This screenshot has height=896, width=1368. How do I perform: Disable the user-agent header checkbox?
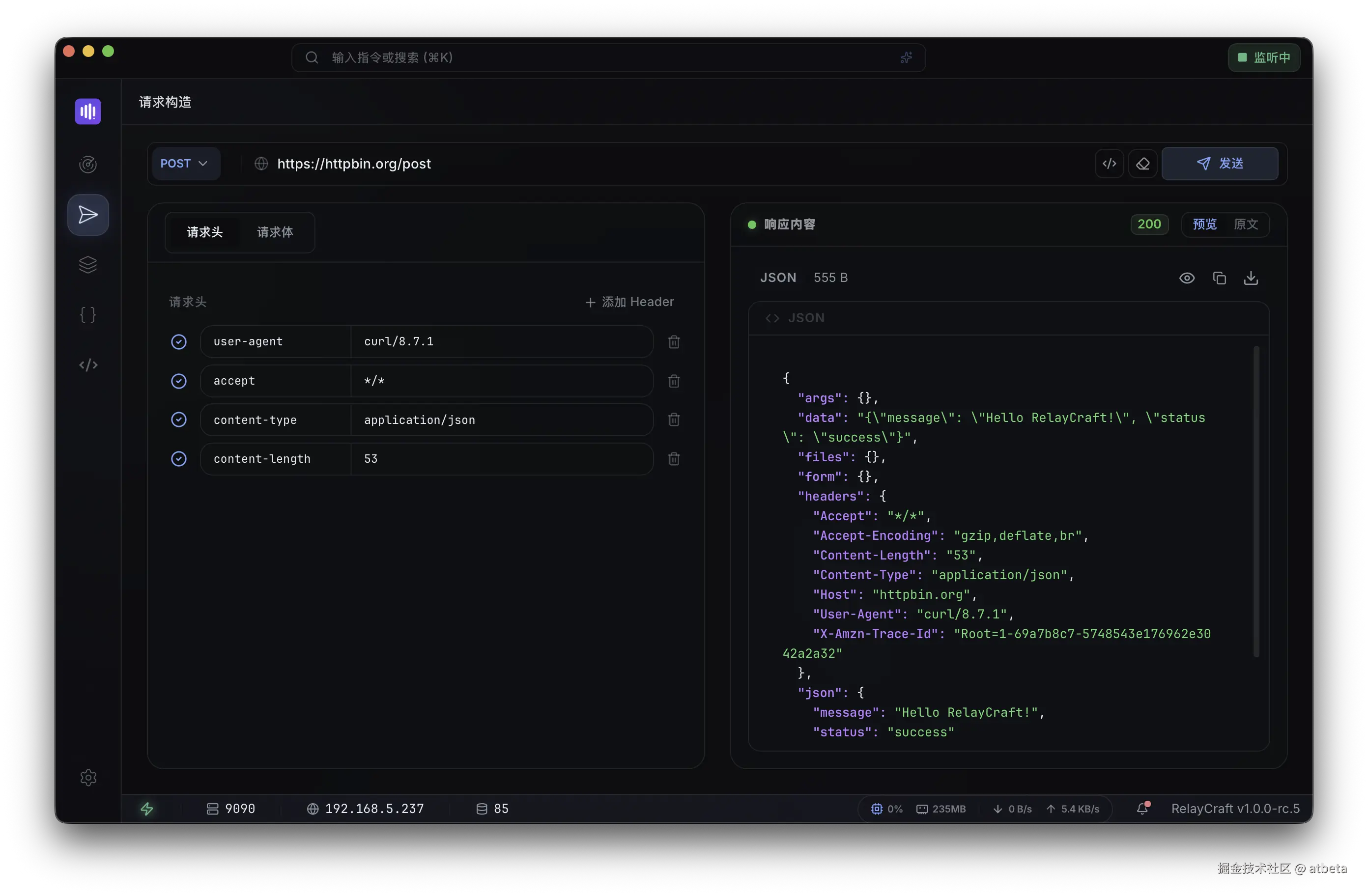pyautogui.click(x=179, y=342)
